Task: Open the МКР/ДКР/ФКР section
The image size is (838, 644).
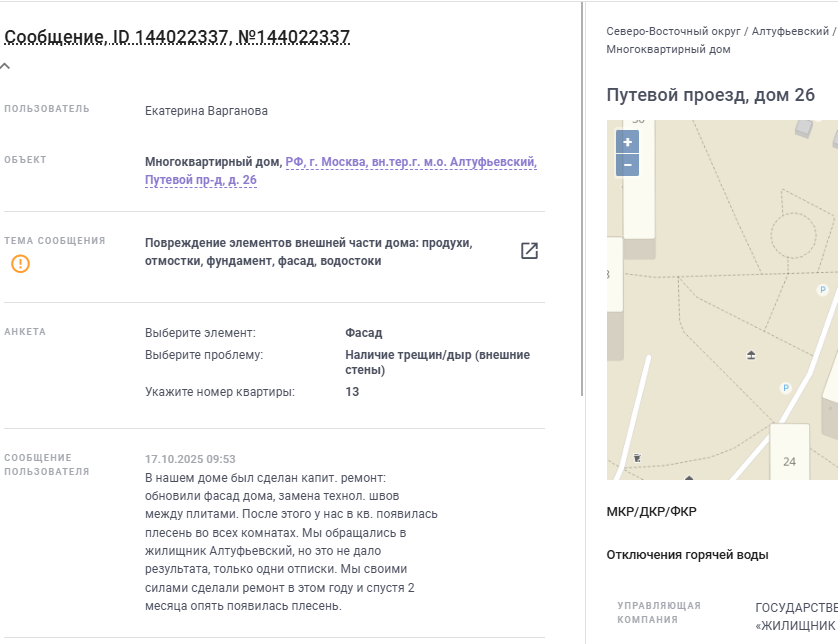Action: click(652, 512)
